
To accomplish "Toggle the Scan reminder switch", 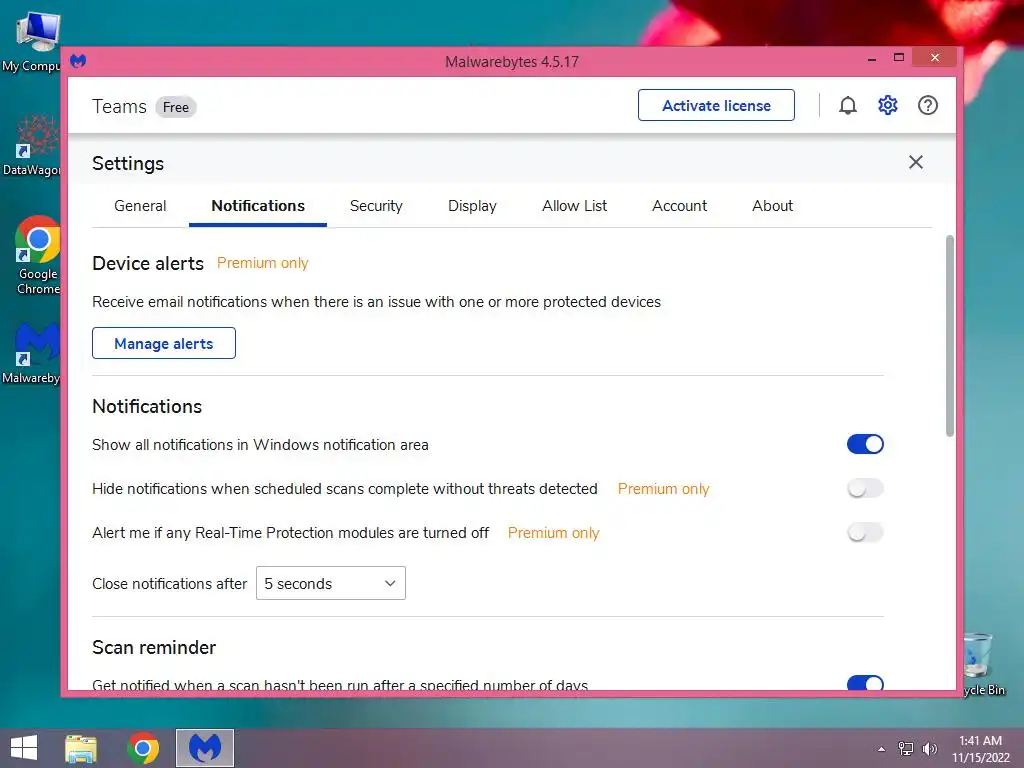I will 865,683.
